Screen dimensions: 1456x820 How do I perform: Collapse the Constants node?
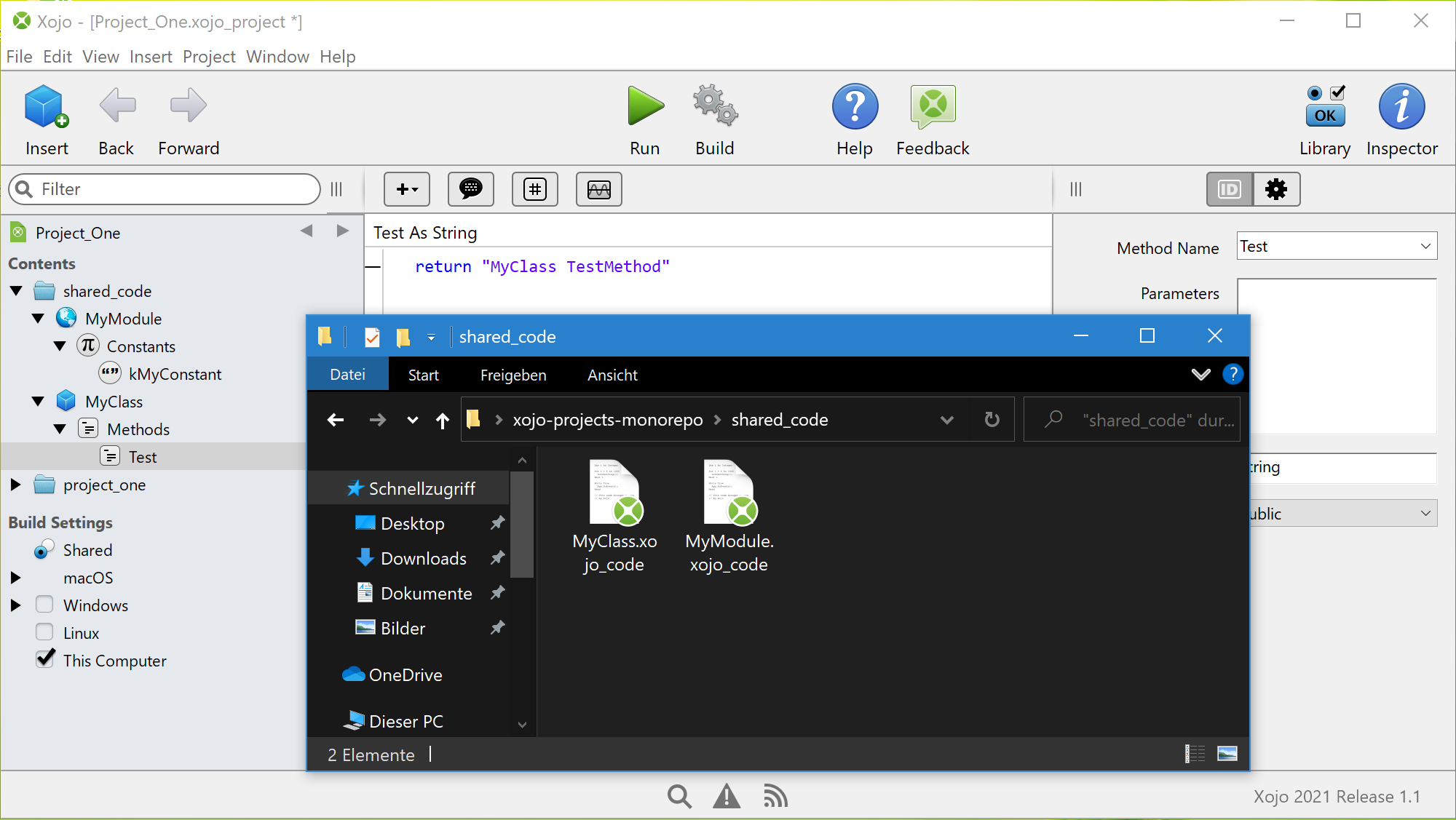[60, 346]
